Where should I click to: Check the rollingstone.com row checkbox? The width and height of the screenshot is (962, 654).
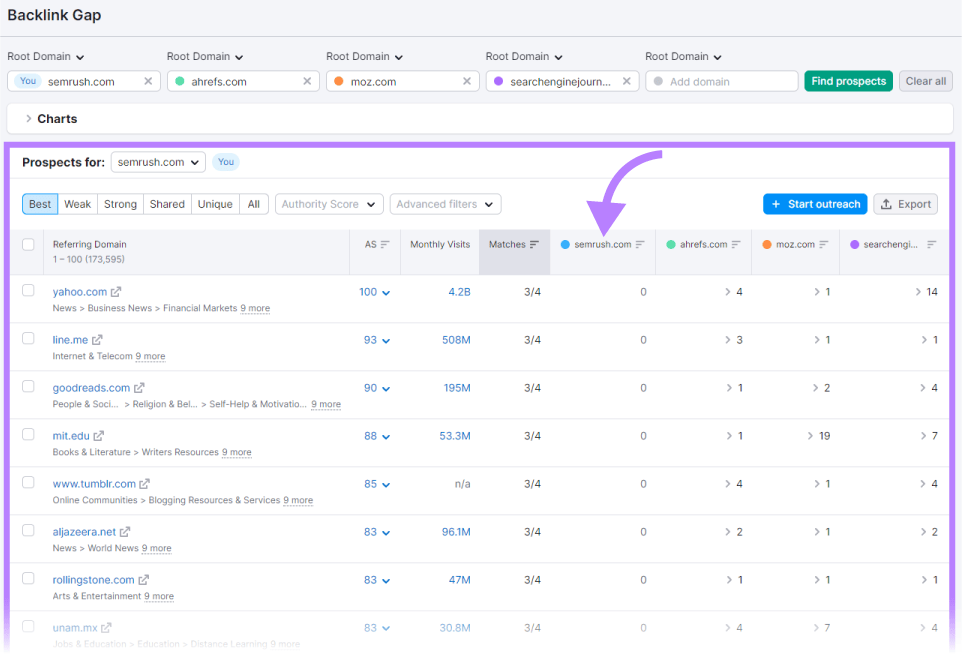[x=28, y=580]
